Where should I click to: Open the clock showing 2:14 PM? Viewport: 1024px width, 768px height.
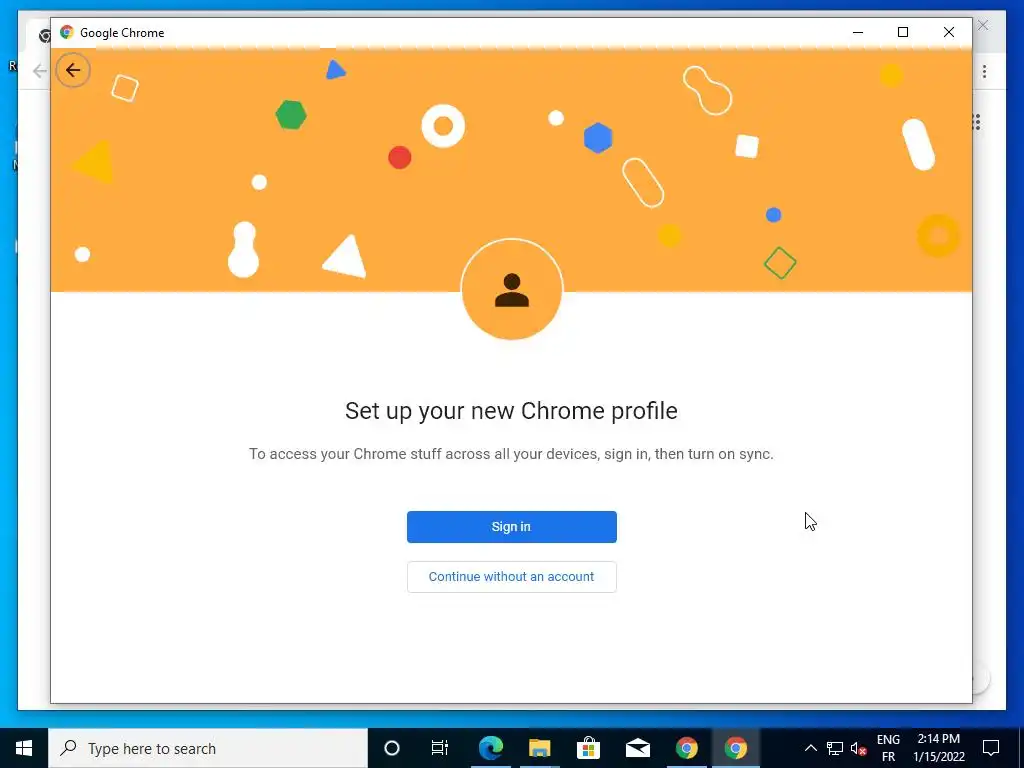click(x=939, y=748)
